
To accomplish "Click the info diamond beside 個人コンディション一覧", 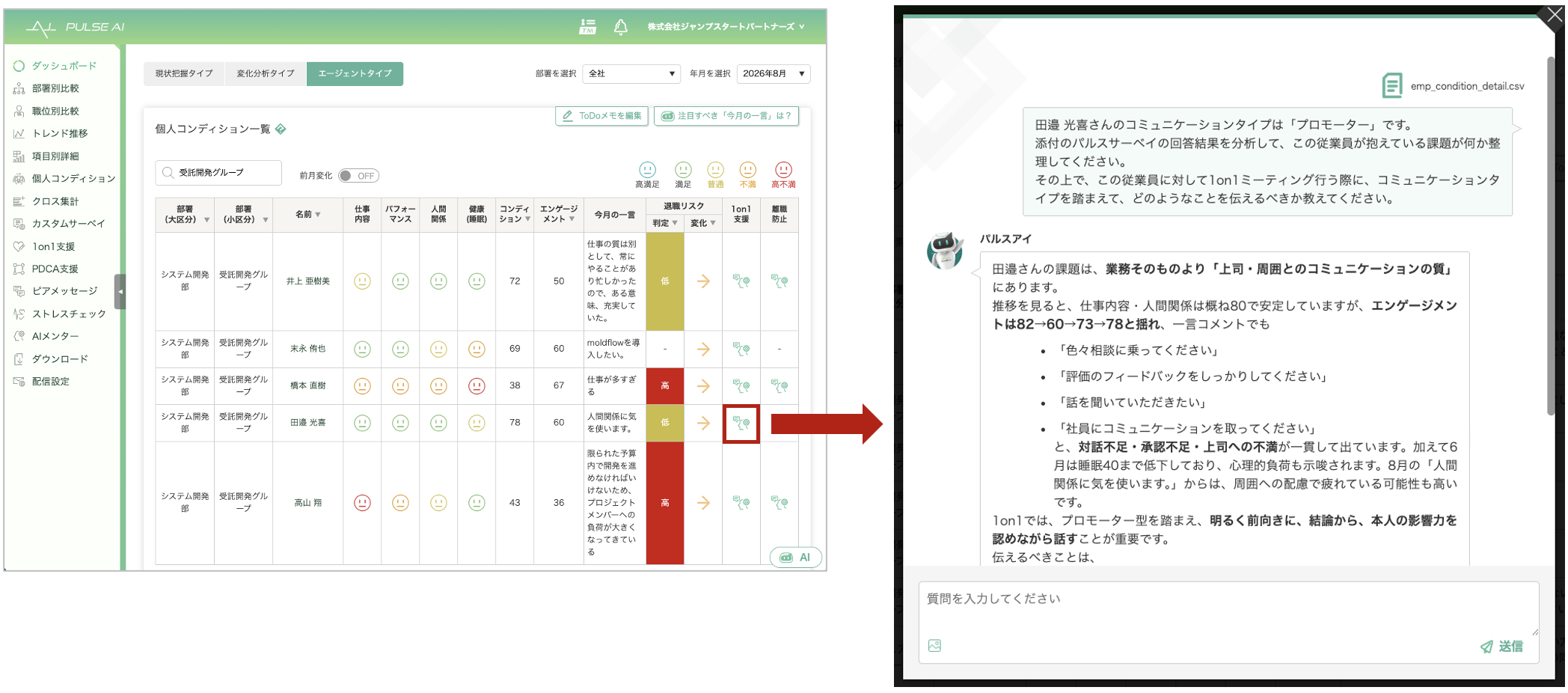I will click(x=281, y=129).
